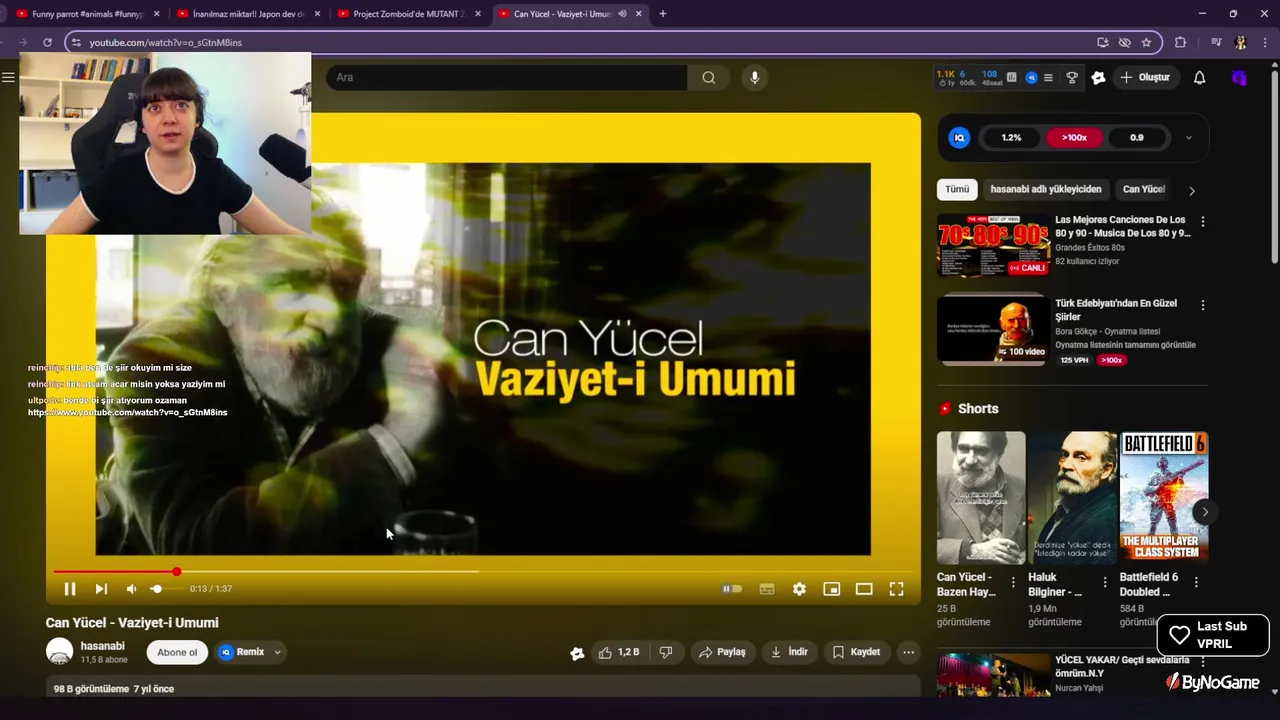Mute the video player speaker icon

coord(131,589)
